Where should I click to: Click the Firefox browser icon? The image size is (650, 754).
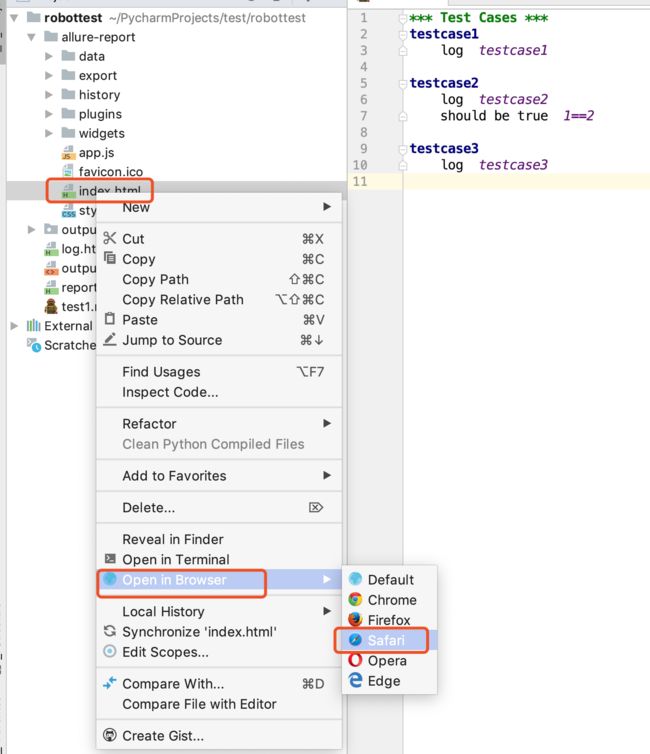(355, 620)
